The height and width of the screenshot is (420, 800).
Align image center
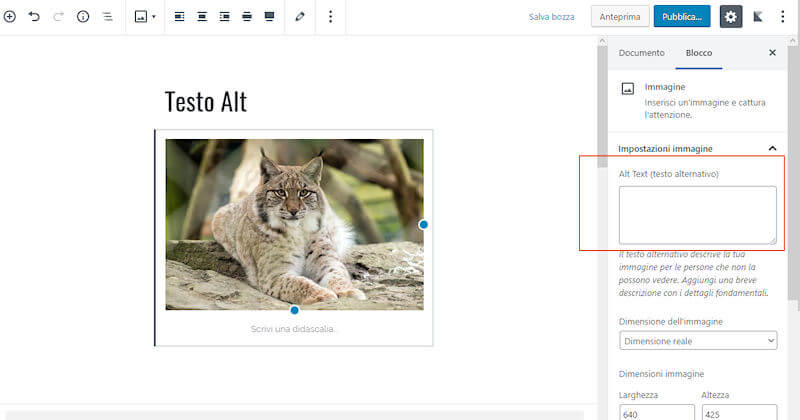pyautogui.click(x=202, y=17)
